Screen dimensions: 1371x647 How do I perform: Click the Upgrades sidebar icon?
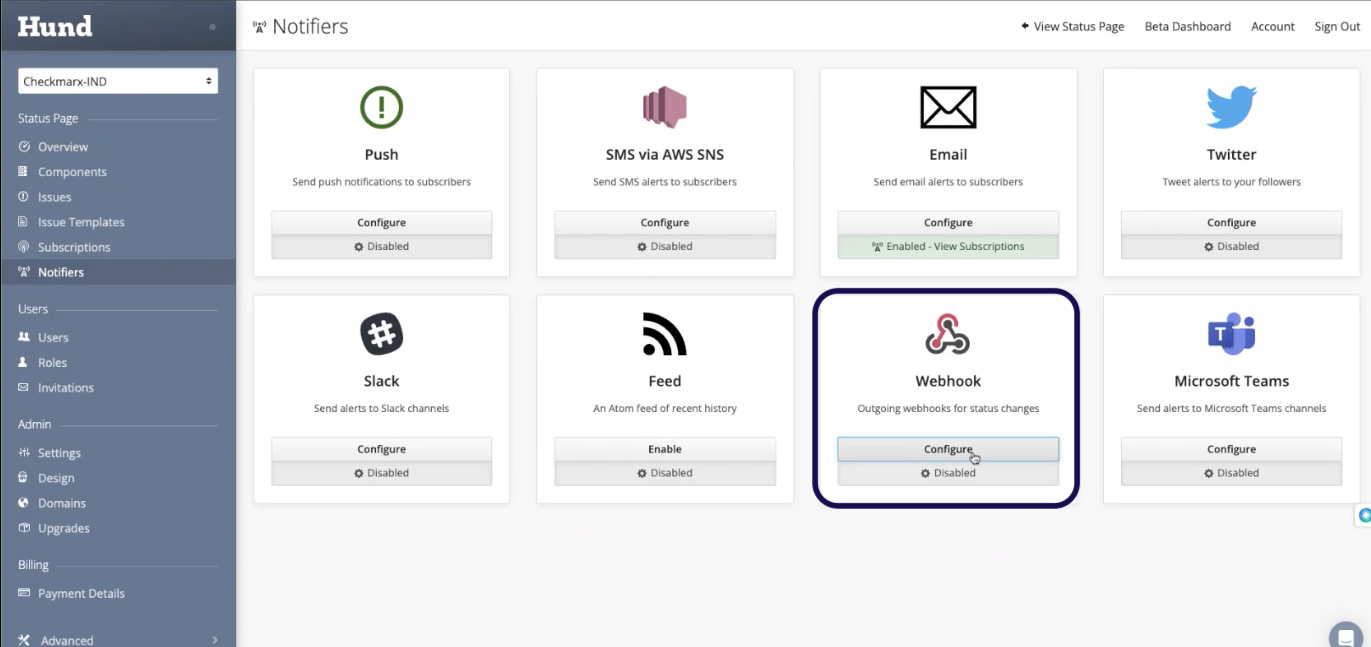tap(24, 527)
